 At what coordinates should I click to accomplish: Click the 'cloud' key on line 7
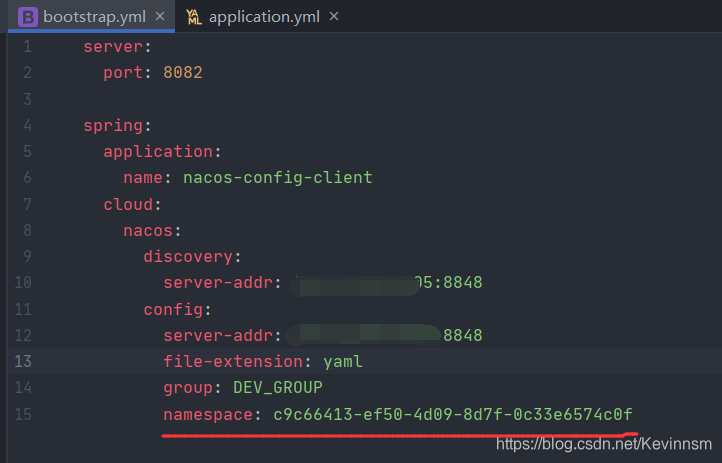tap(128, 204)
